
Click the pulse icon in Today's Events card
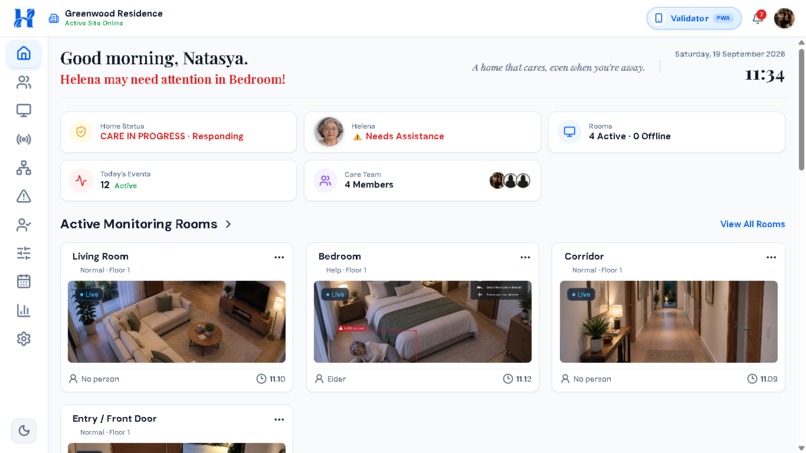[81, 180]
